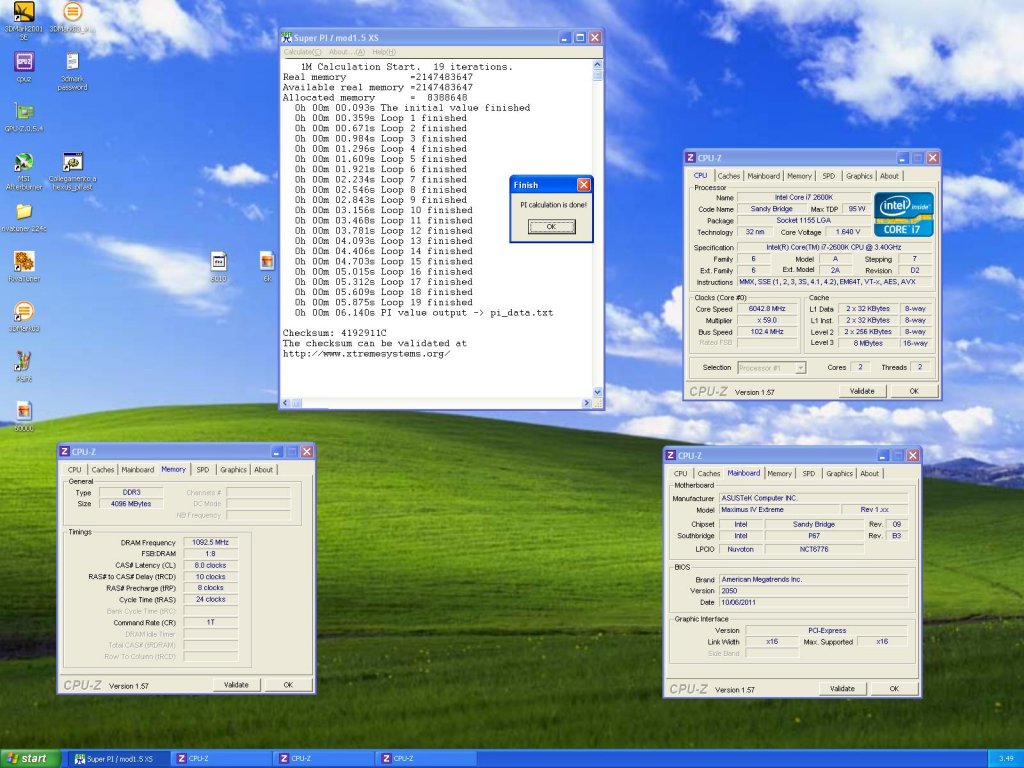Click the BIOS Date field 10/06/2011
This screenshot has height=768, width=1024.
pyautogui.click(x=813, y=603)
